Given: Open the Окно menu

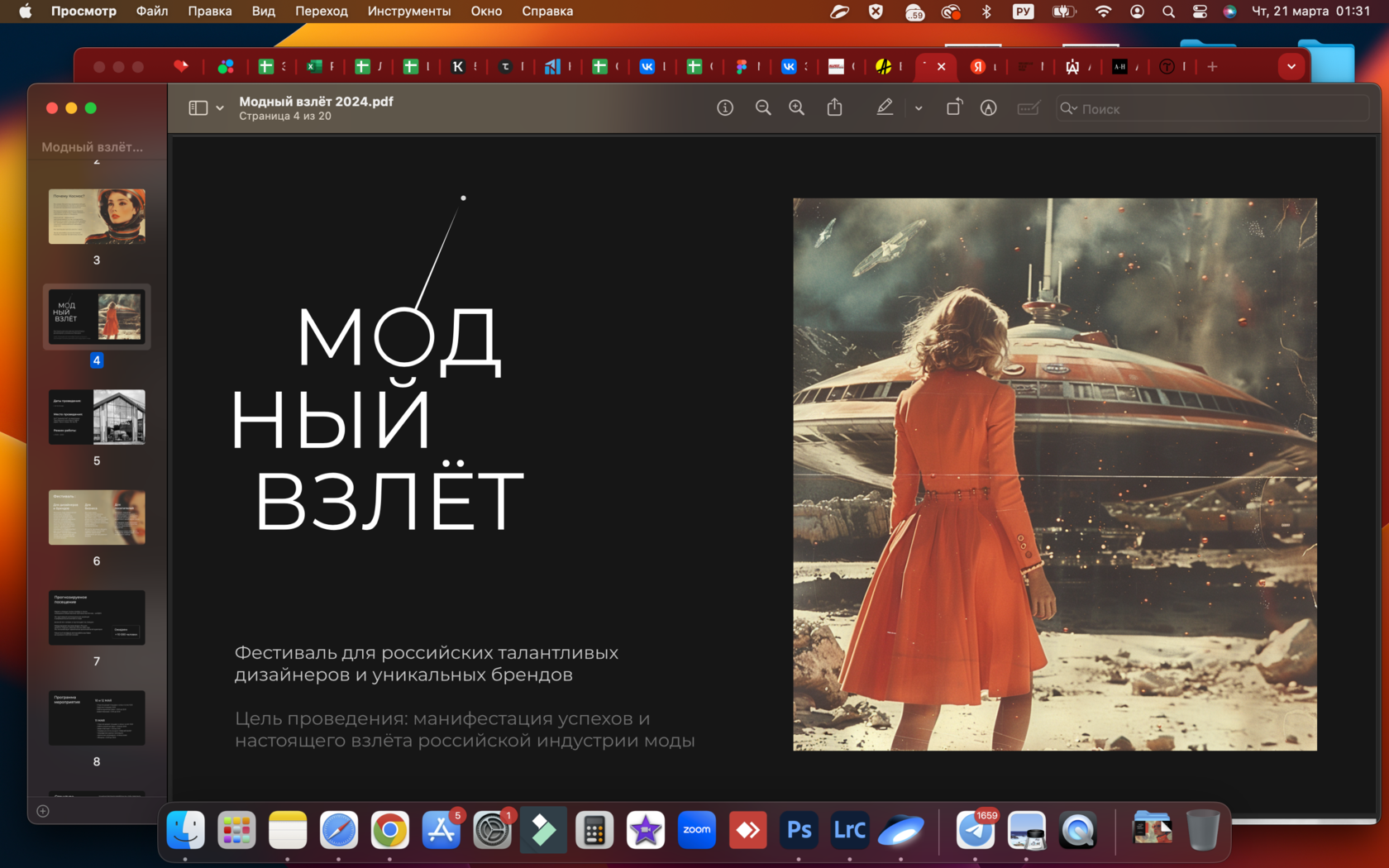Looking at the screenshot, I should click(x=486, y=12).
